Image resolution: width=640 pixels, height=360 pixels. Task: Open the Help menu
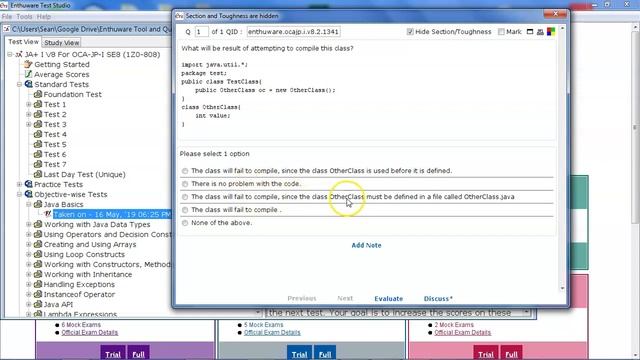click(x=44, y=17)
